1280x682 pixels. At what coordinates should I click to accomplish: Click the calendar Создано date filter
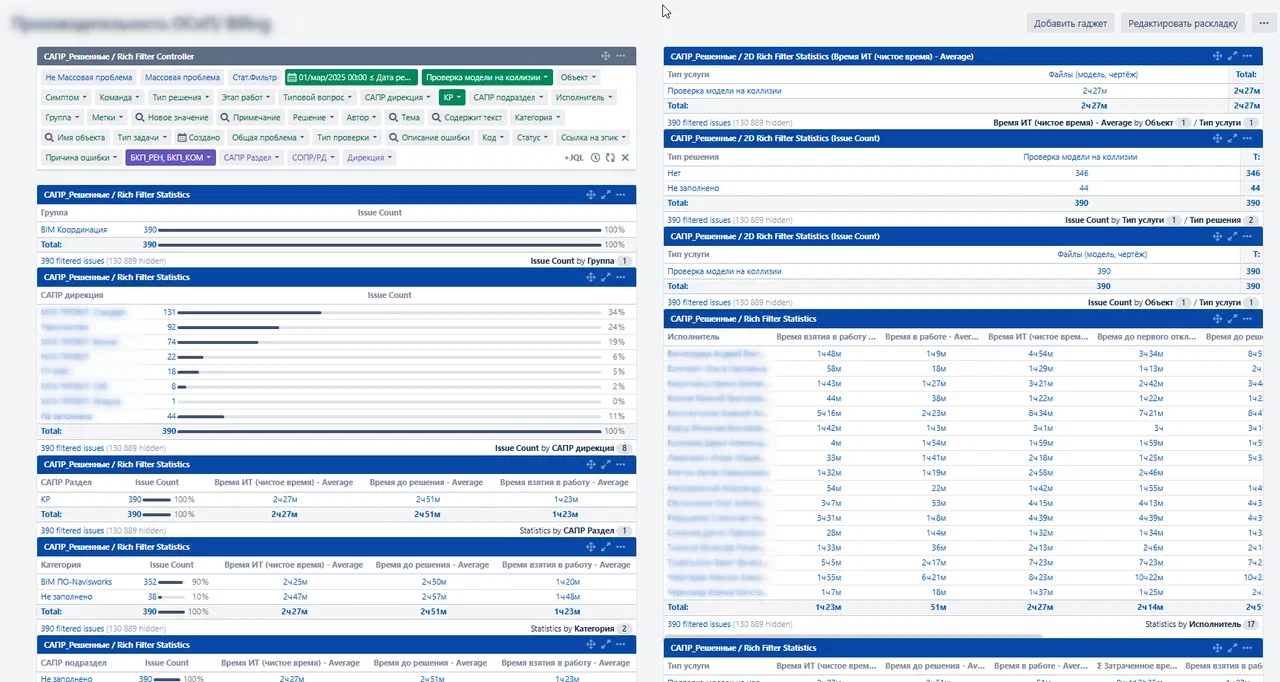tap(199, 138)
